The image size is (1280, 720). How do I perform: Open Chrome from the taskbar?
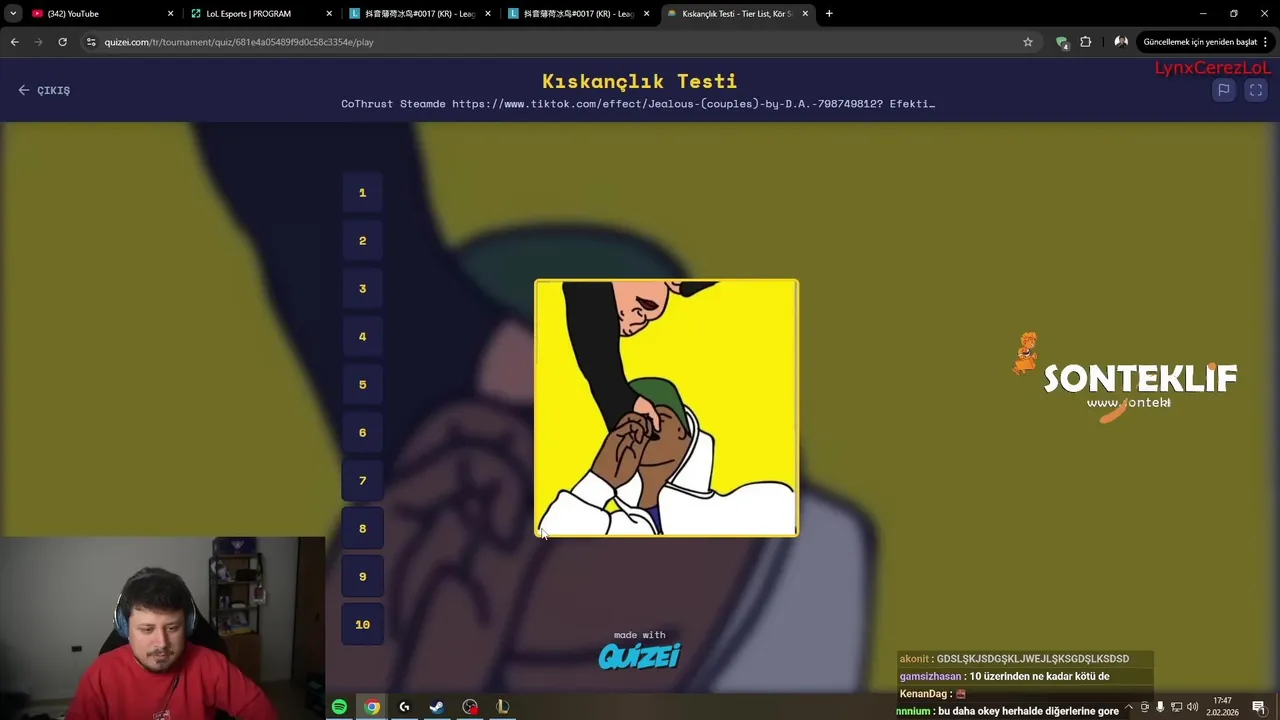372,707
